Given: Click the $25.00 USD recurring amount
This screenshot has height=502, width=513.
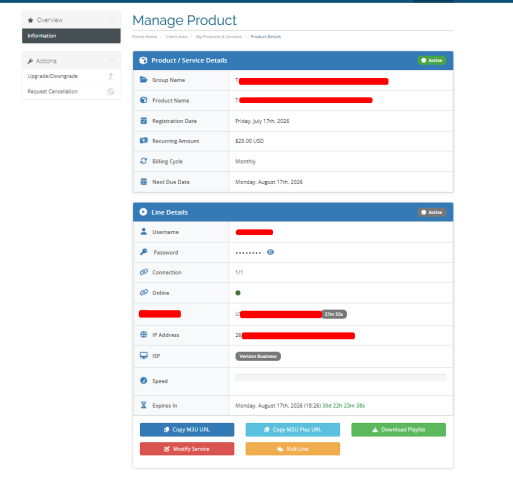Looking at the screenshot, I should [x=249, y=141].
